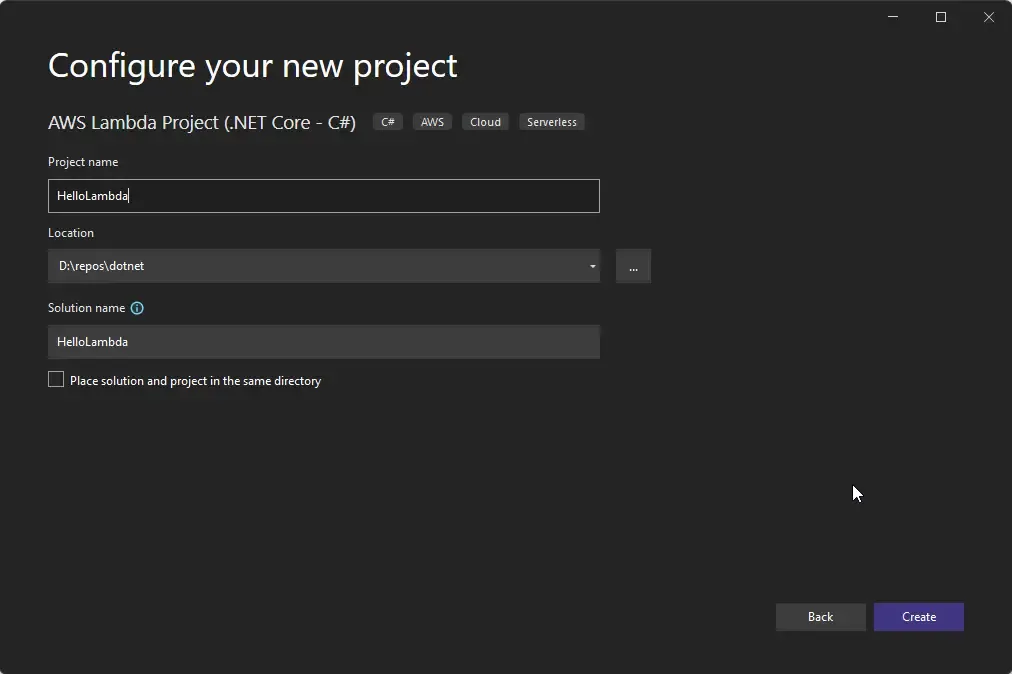Go Back to template selection

(820, 617)
